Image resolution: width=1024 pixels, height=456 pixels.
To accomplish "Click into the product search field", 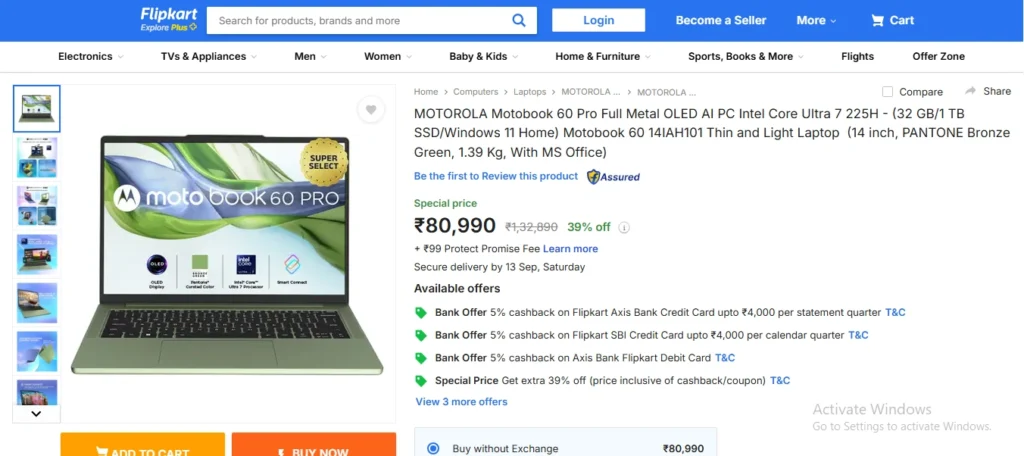I will [360, 20].
